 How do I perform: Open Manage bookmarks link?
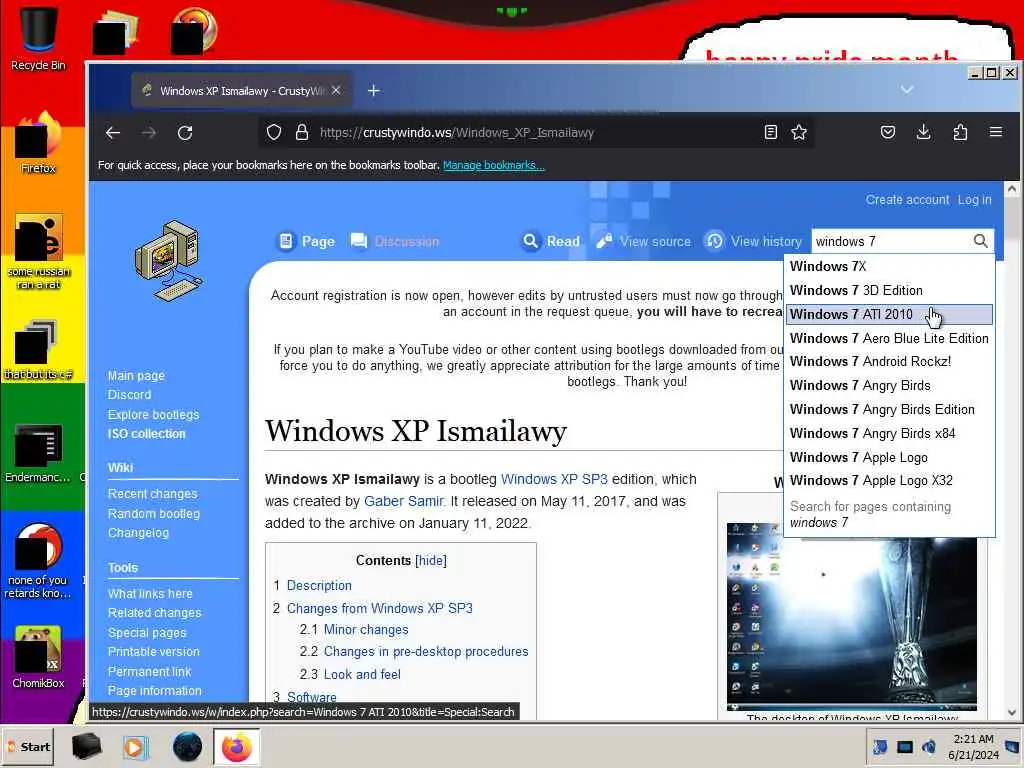click(494, 165)
